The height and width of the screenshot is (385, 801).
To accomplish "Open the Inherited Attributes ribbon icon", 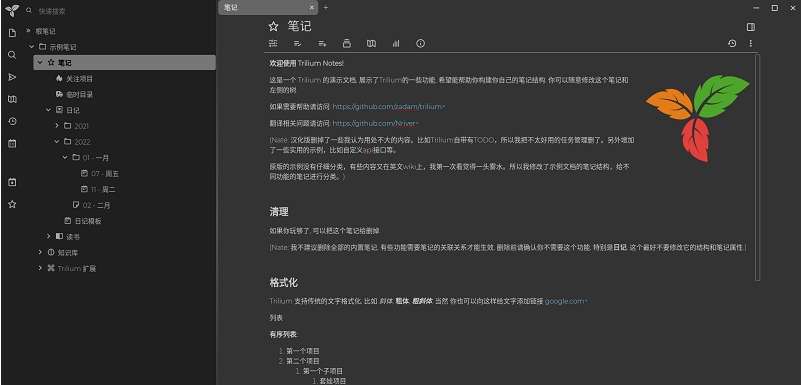I will tap(322, 43).
